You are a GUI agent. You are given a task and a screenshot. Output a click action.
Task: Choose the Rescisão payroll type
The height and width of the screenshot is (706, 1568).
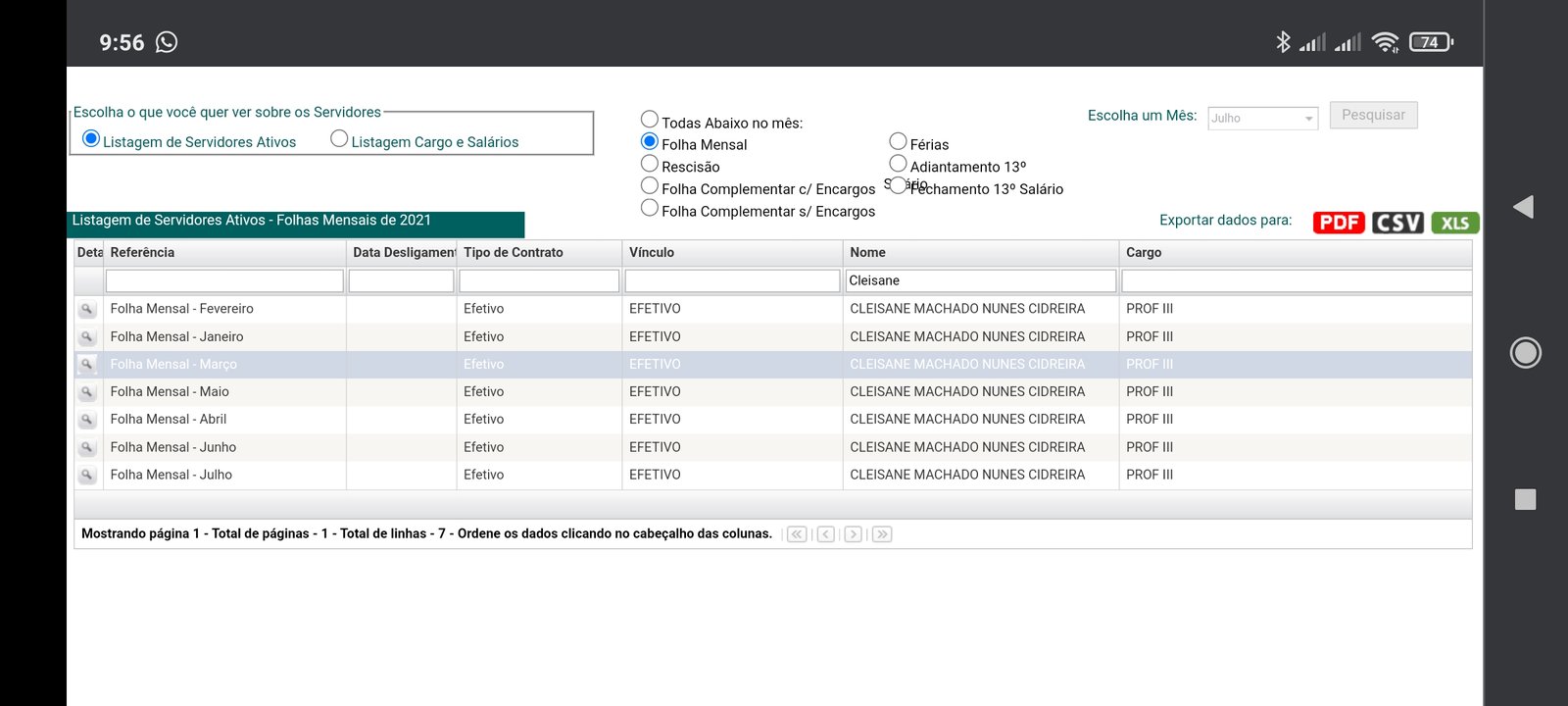(650, 164)
